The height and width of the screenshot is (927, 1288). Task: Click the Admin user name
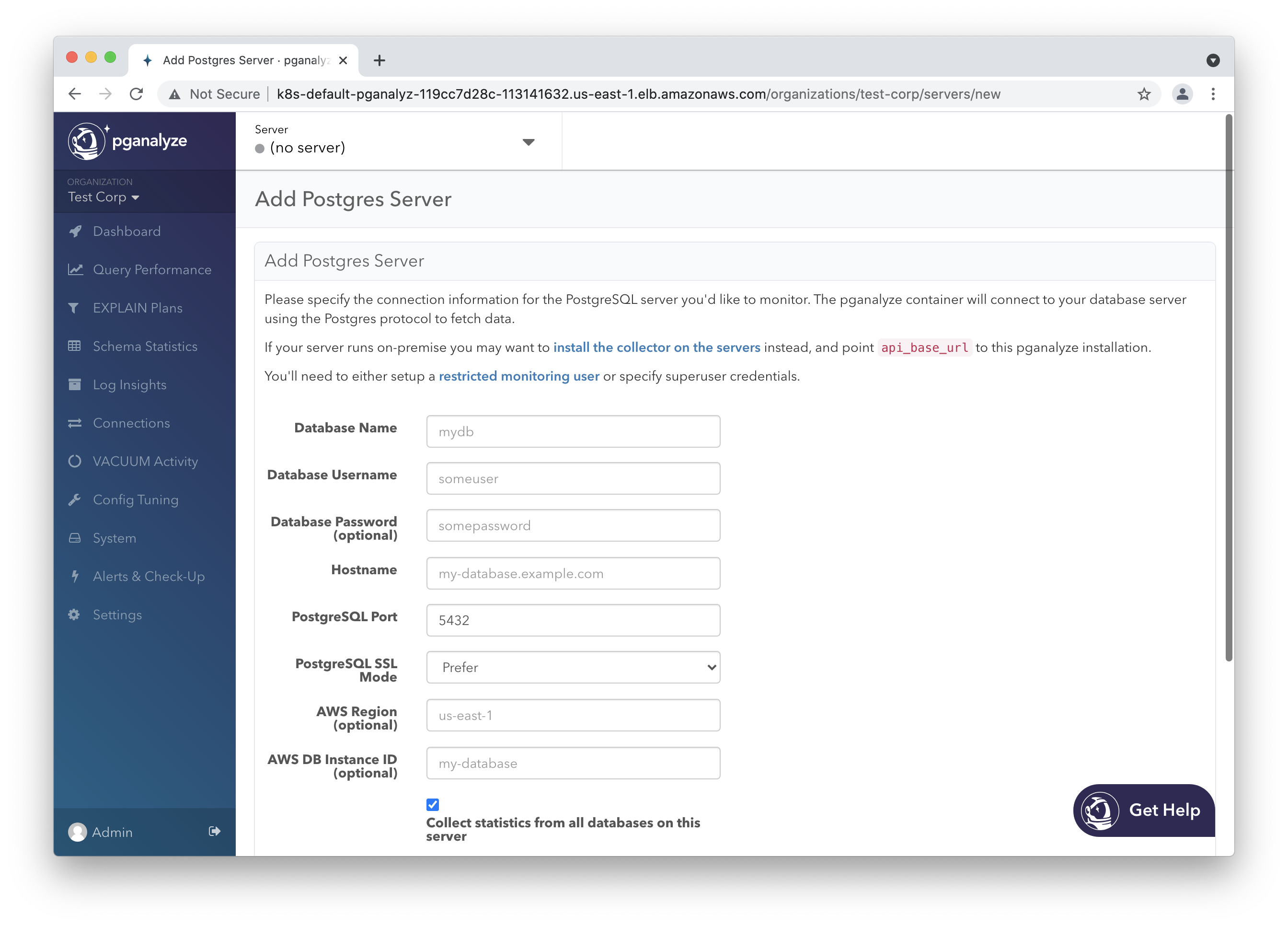tap(112, 832)
